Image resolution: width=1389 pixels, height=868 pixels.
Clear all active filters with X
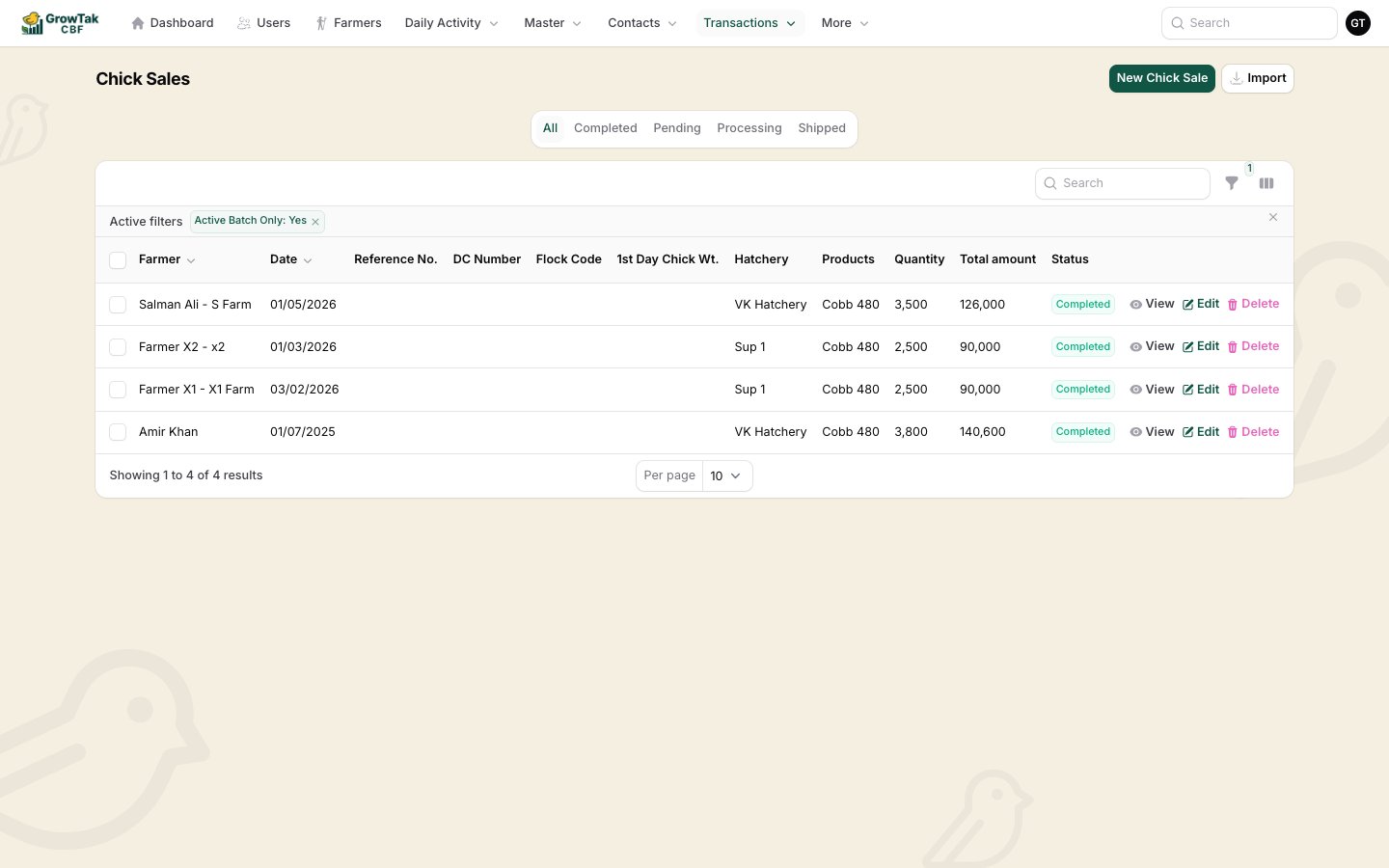[1273, 218]
